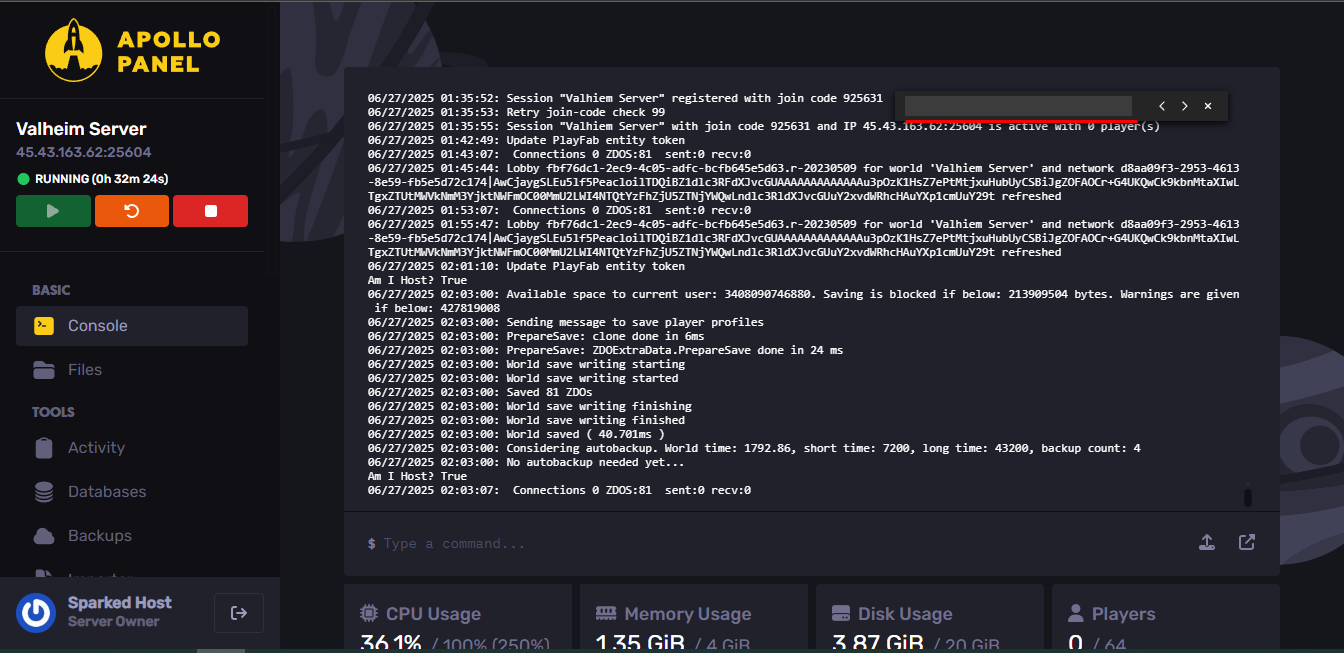Click the Sparked Host avatar icon
The height and width of the screenshot is (653, 1344).
click(36, 613)
